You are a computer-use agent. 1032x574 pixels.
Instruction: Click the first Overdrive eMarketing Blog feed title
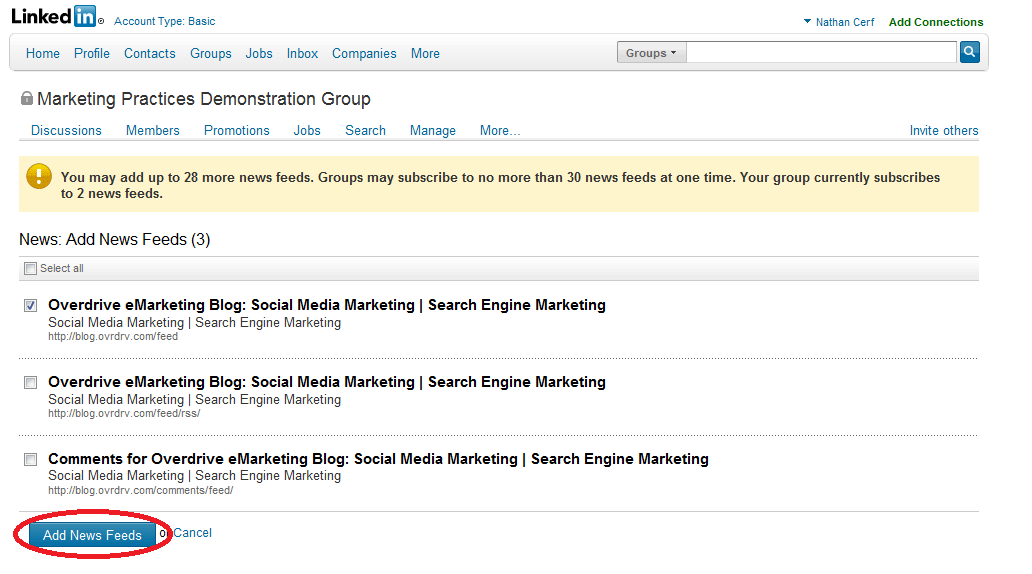pos(326,305)
